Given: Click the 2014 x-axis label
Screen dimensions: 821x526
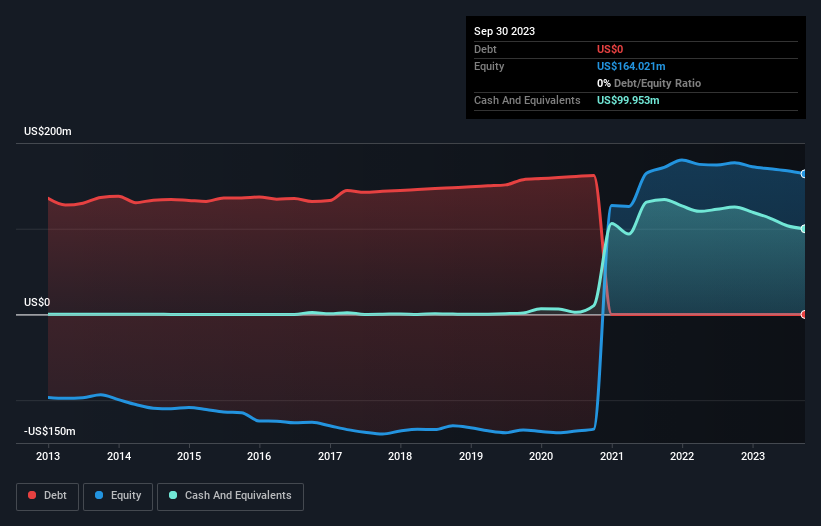Looking at the screenshot, I should pyautogui.click(x=119, y=456).
